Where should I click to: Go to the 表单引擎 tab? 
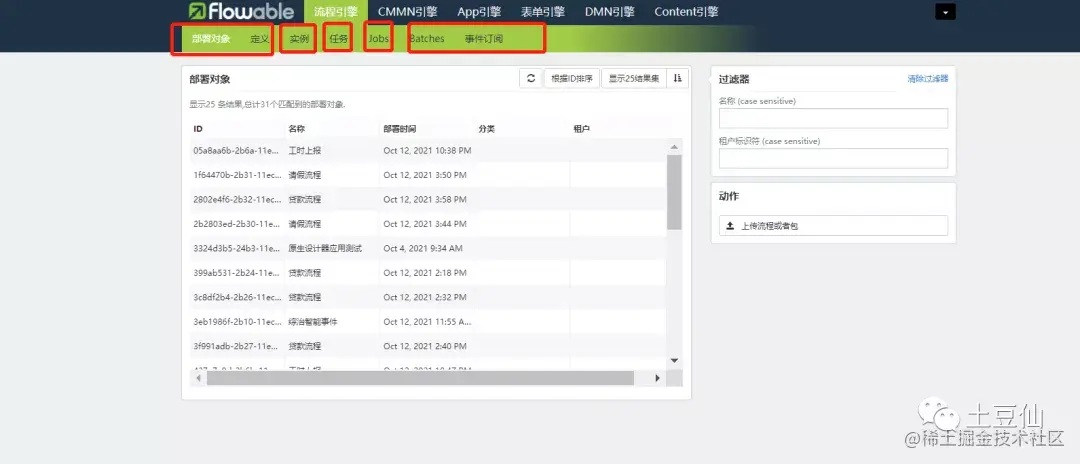click(543, 12)
